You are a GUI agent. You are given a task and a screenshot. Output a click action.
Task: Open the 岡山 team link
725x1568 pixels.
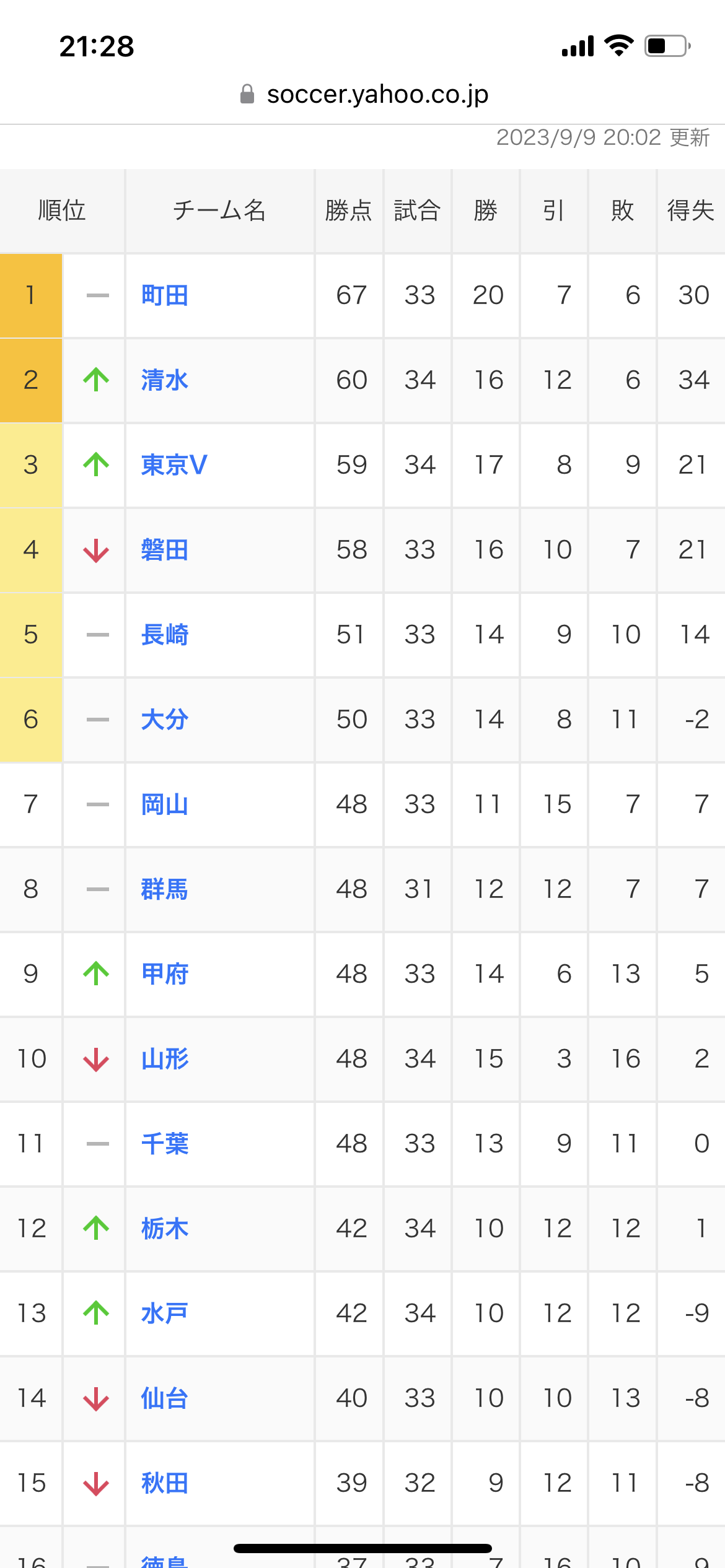tap(165, 804)
